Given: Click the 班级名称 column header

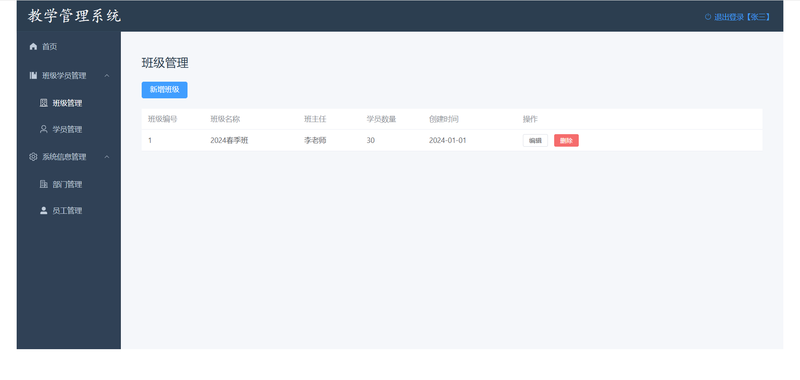Looking at the screenshot, I should (x=225, y=119).
